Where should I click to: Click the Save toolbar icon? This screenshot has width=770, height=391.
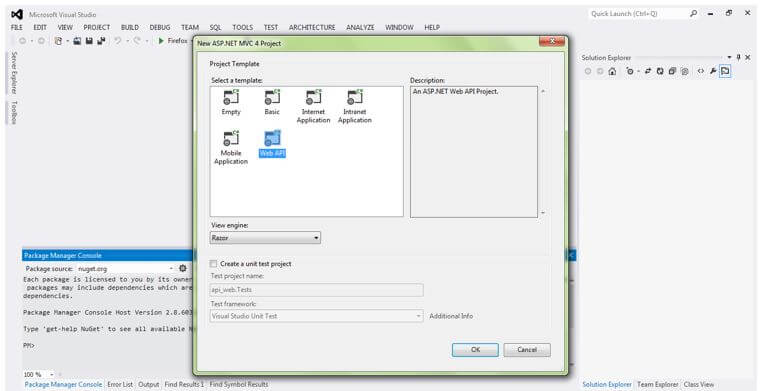(89, 41)
